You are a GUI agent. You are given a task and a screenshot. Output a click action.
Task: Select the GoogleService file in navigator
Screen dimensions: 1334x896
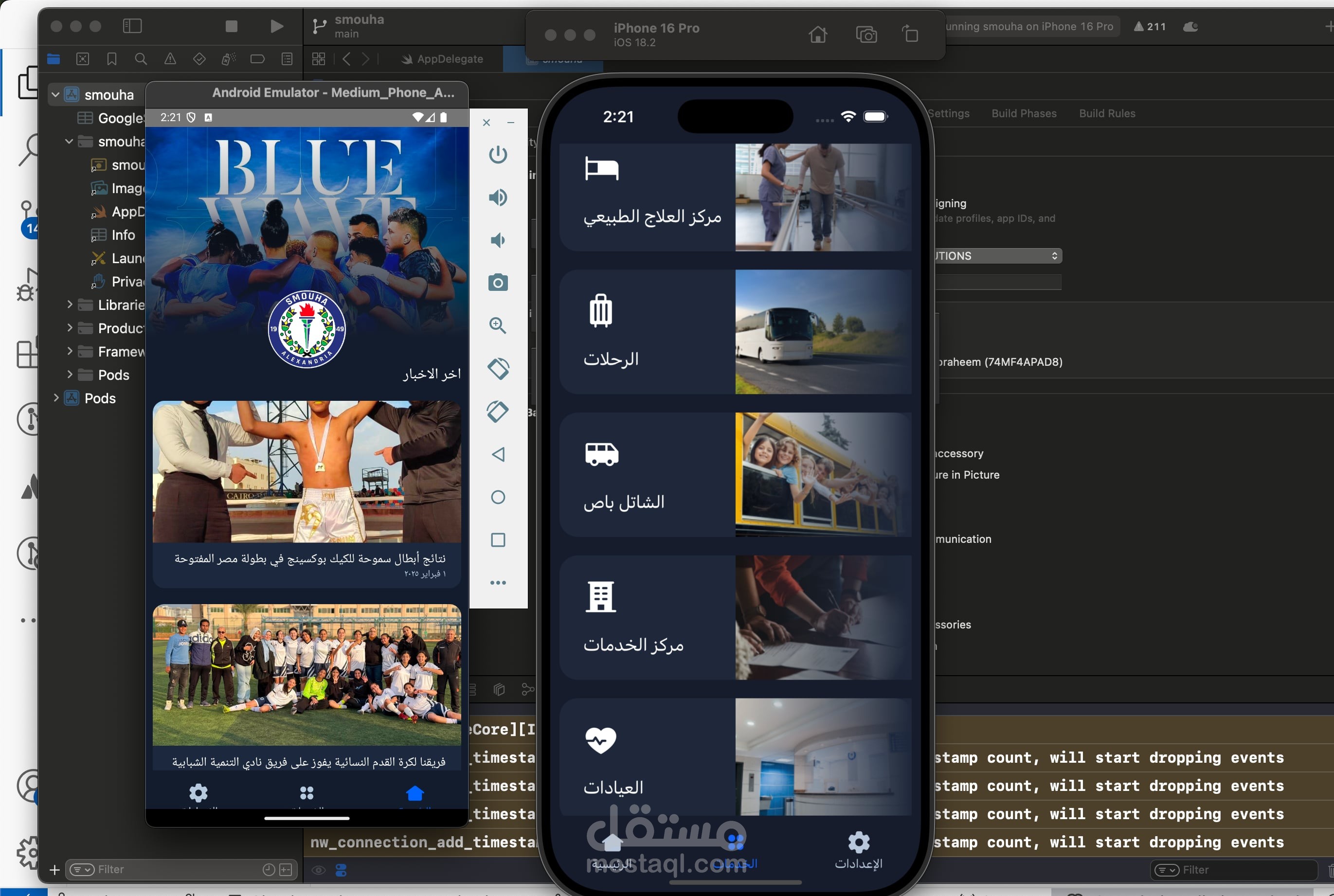click(110, 118)
